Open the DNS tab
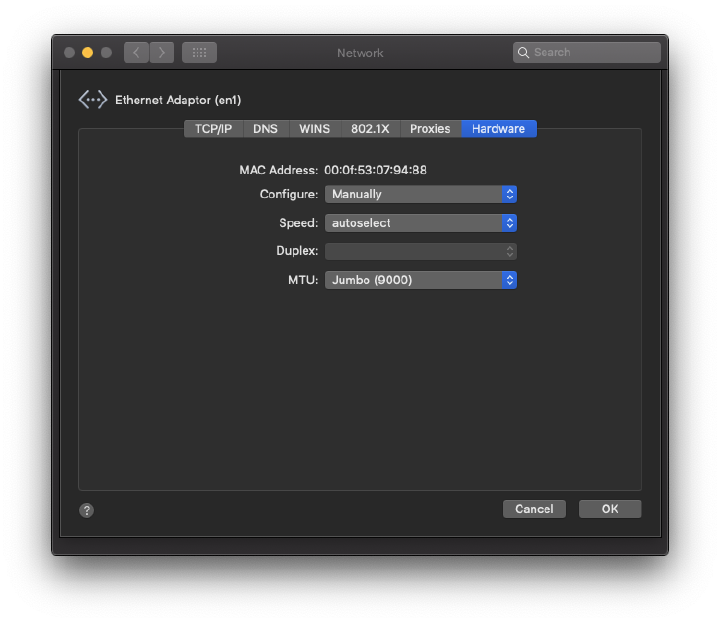The image size is (720, 623). coord(265,129)
